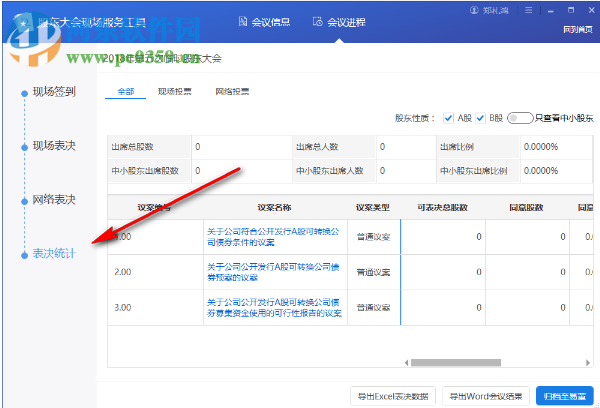Click the 网络表决 step dot
Screen dimensions: 600x408
click(x=24, y=201)
